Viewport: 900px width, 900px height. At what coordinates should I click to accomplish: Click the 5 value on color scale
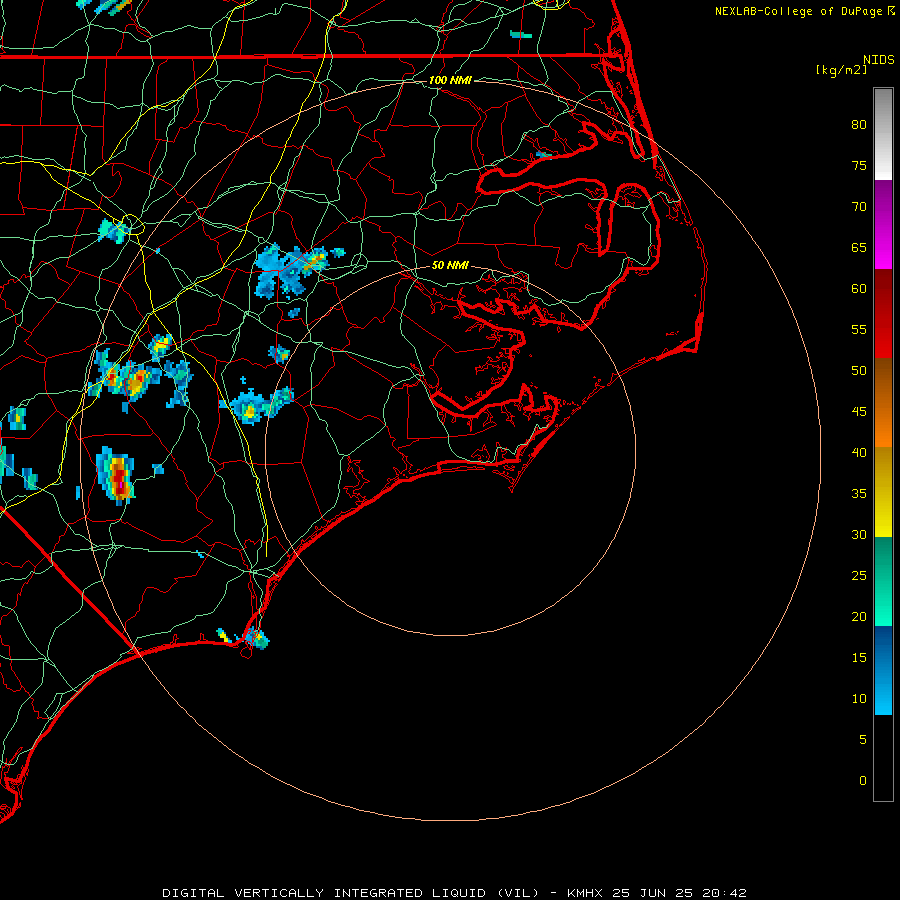(x=863, y=740)
